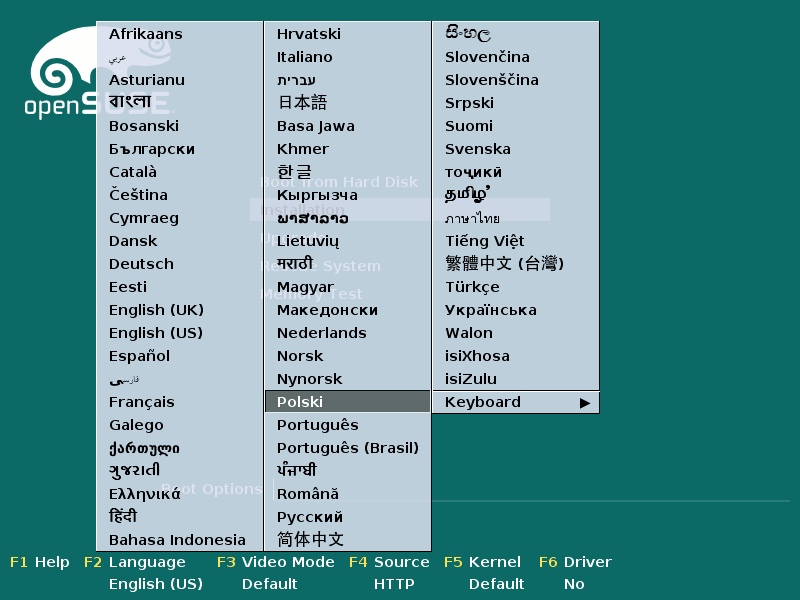Open F4 Source selection

(389, 562)
